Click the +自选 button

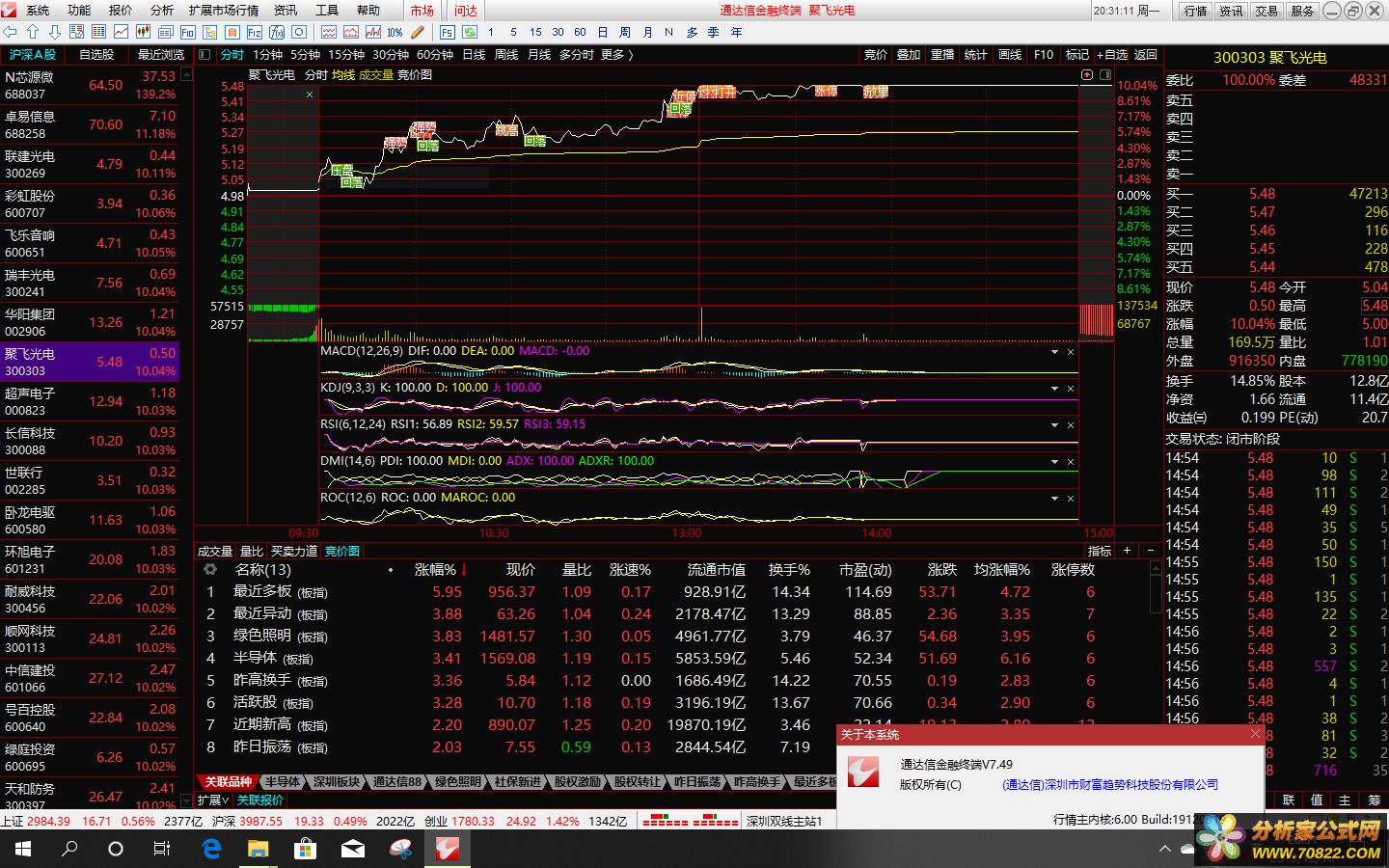[1112, 55]
